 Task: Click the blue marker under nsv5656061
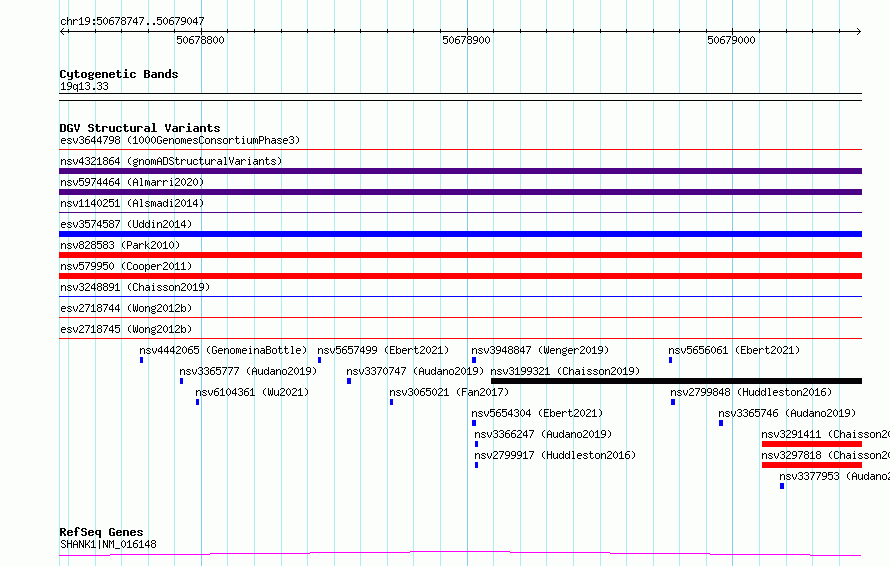670,360
